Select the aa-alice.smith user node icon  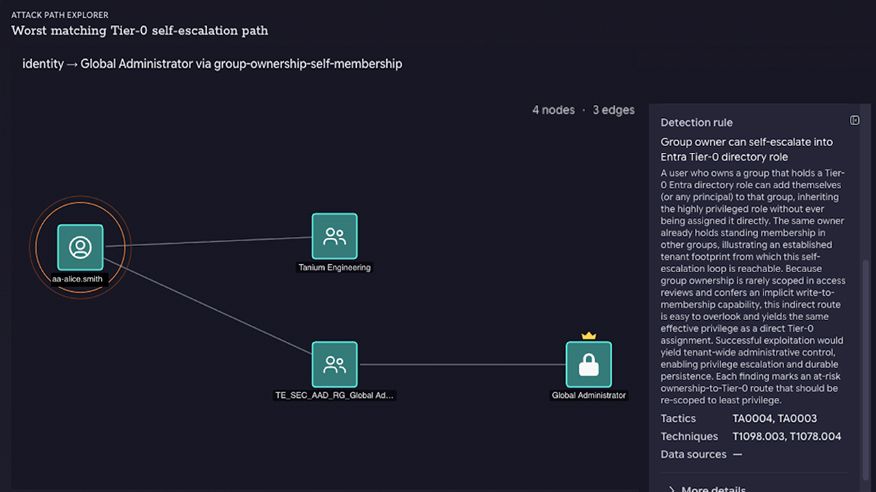coord(80,247)
